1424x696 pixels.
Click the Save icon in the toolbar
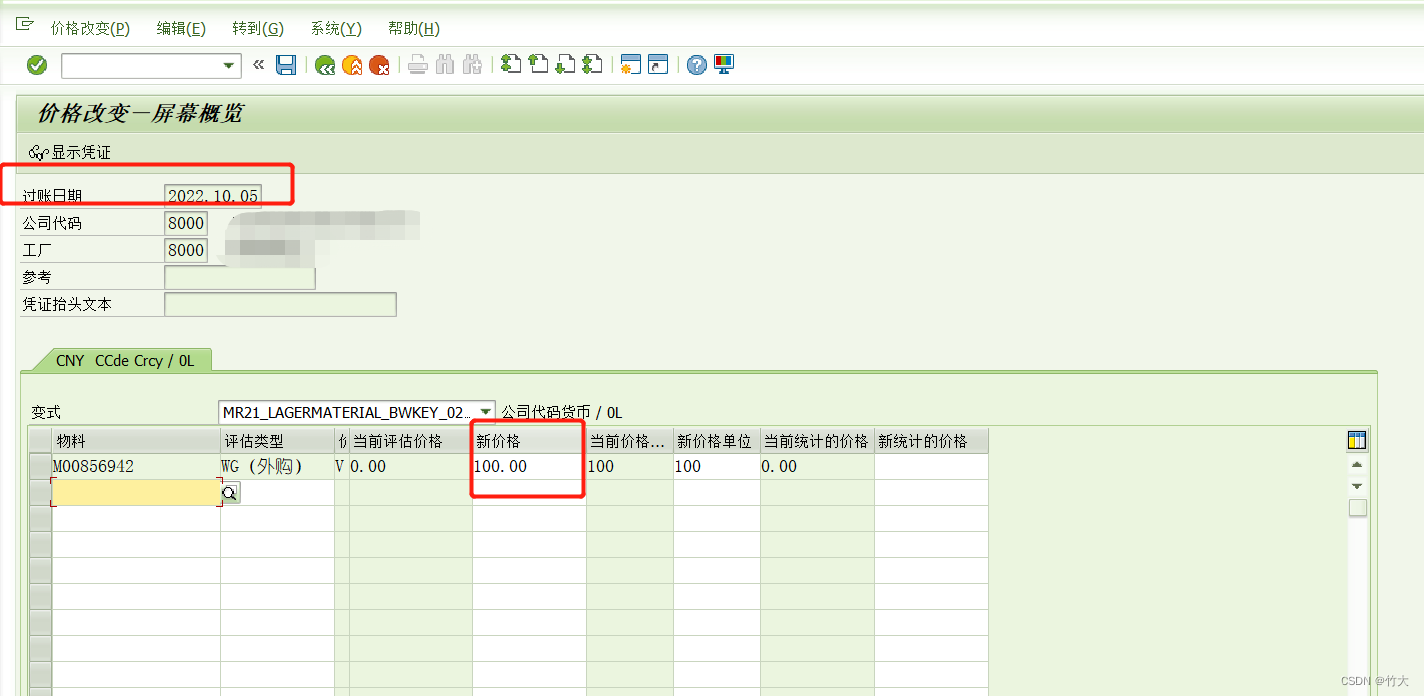point(286,64)
